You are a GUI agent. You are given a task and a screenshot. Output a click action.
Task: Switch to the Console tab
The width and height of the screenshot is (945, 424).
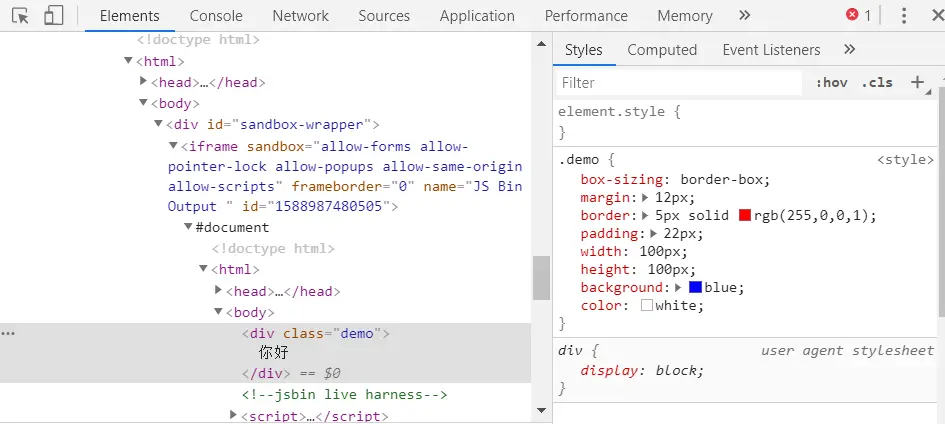pos(216,16)
